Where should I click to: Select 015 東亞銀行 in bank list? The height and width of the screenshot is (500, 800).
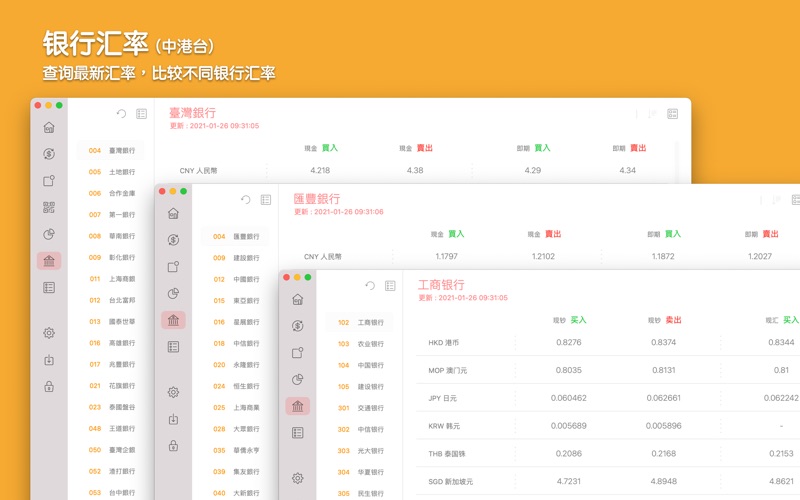pyautogui.click(x=236, y=301)
